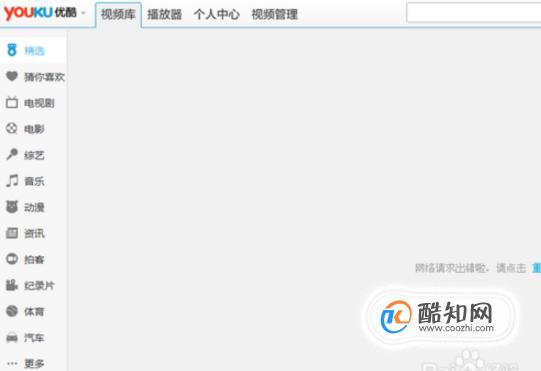This screenshot has height=371, width=541.
Task: Open the 资讯 category label
Action: tap(34, 234)
